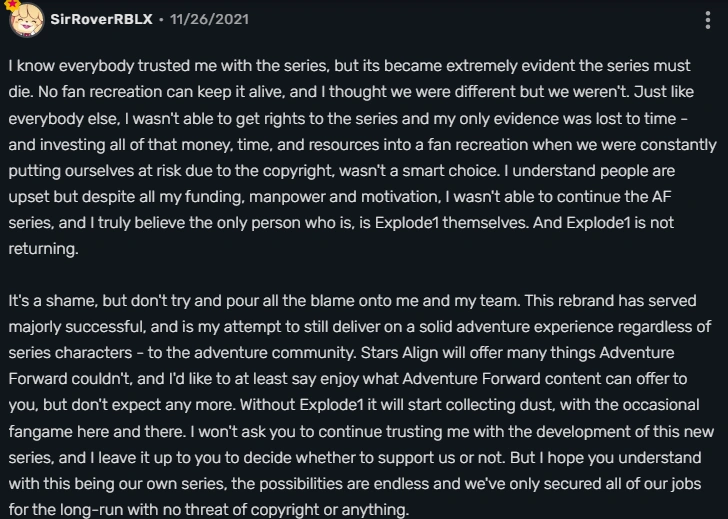The width and height of the screenshot is (728, 519).
Task: Click the second paragraph starting "It's a shame"
Action: coord(362,404)
